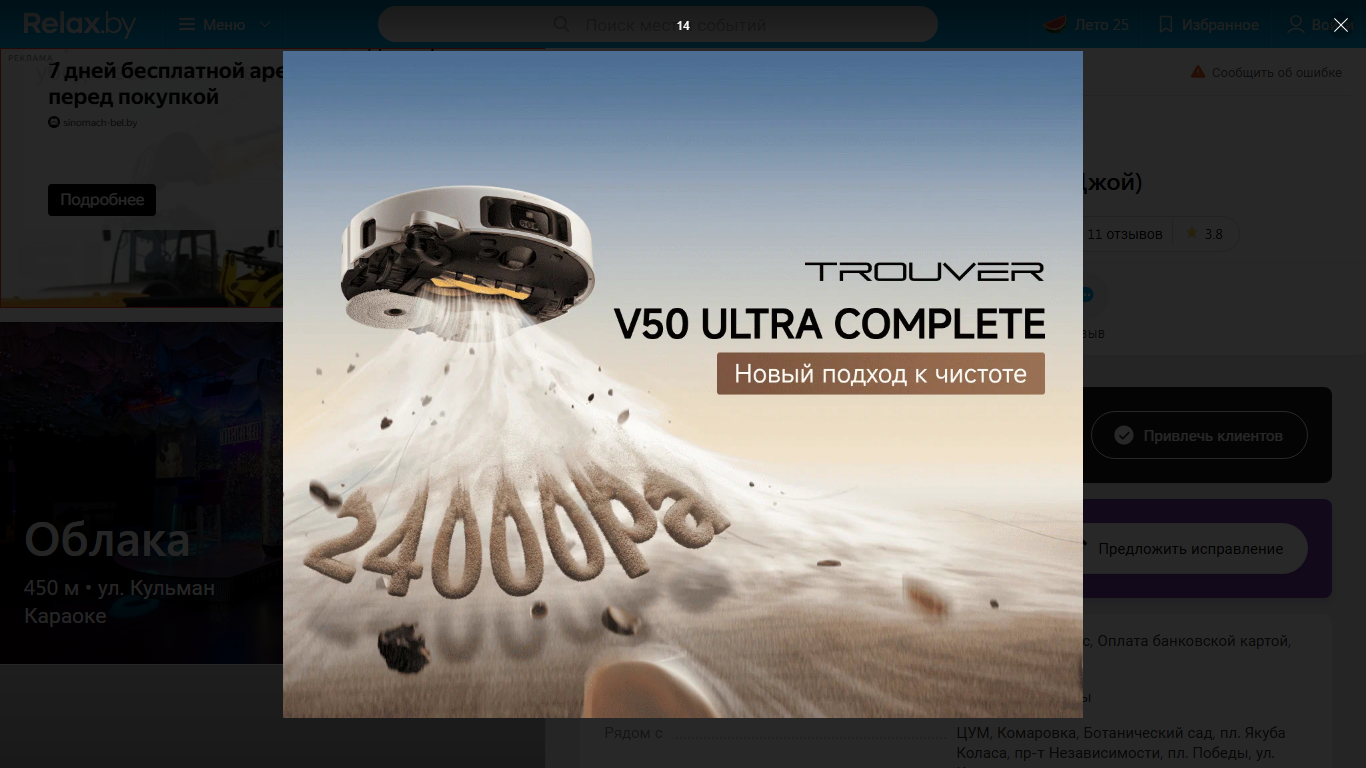The image size is (1366, 768).
Task: Expand the chevron next to Меню
Action: 264,25
